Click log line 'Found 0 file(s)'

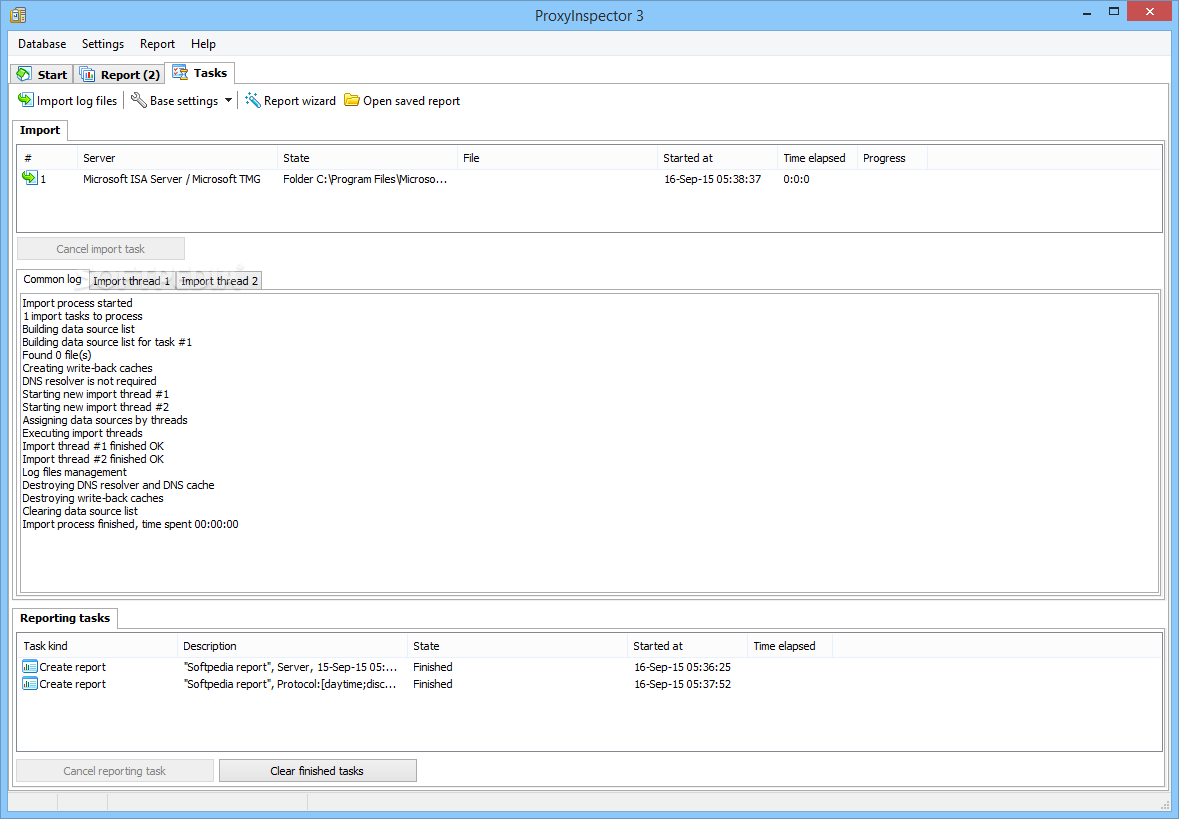pyautogui.click(x=56, y=355)
